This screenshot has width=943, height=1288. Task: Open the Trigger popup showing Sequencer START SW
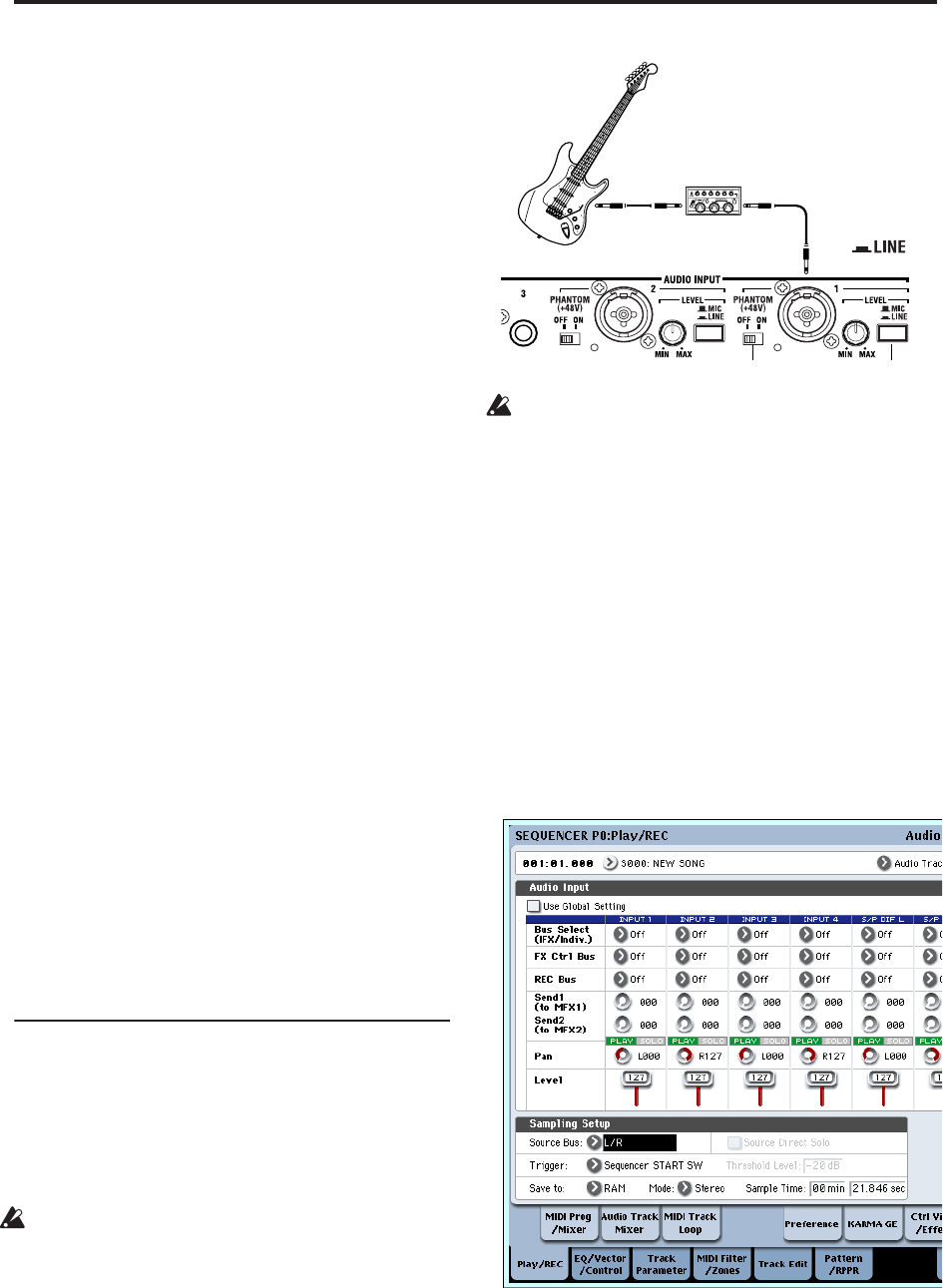coord(594,1165)
